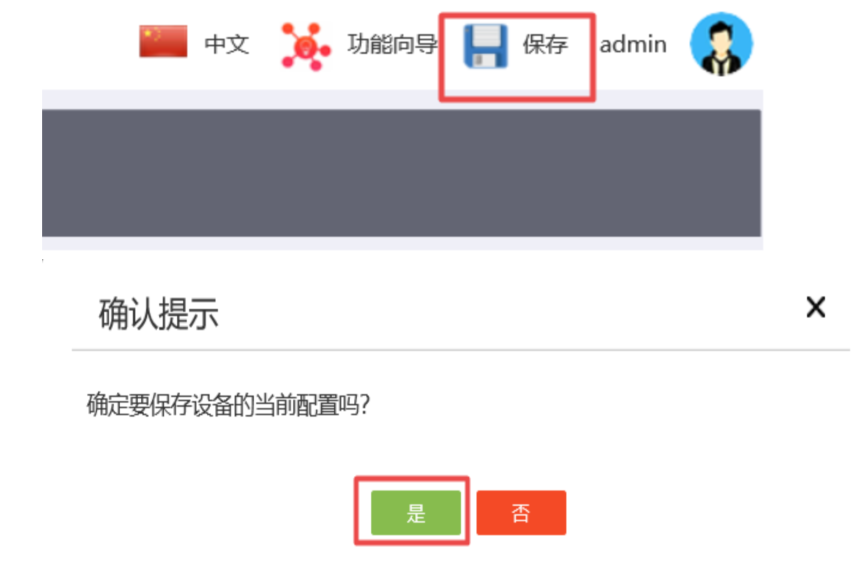Screen dimensions: 862x561
Task: Click empty header space left of flag
Action: click(x=69, y=44)
